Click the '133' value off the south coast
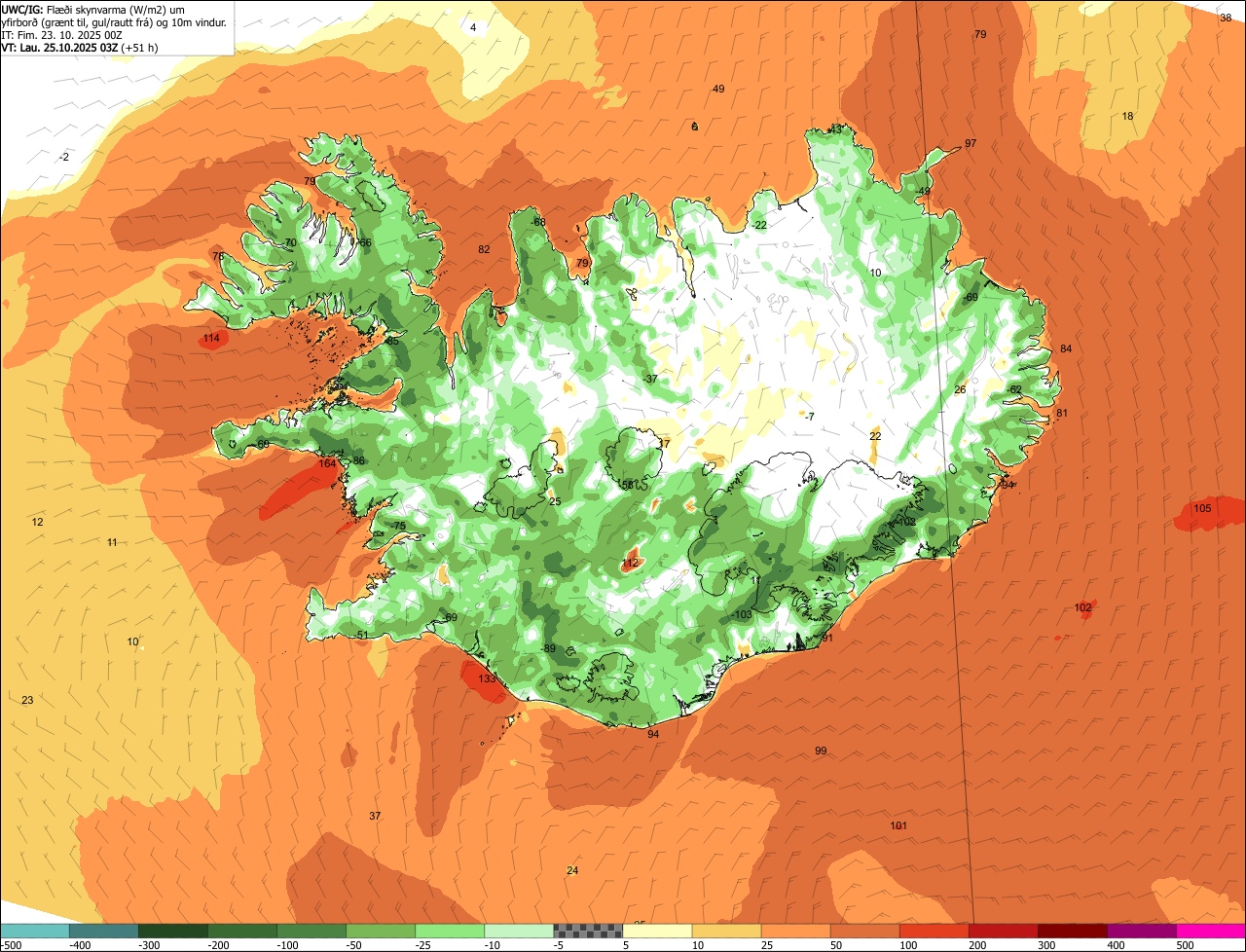 click(488, 678)
